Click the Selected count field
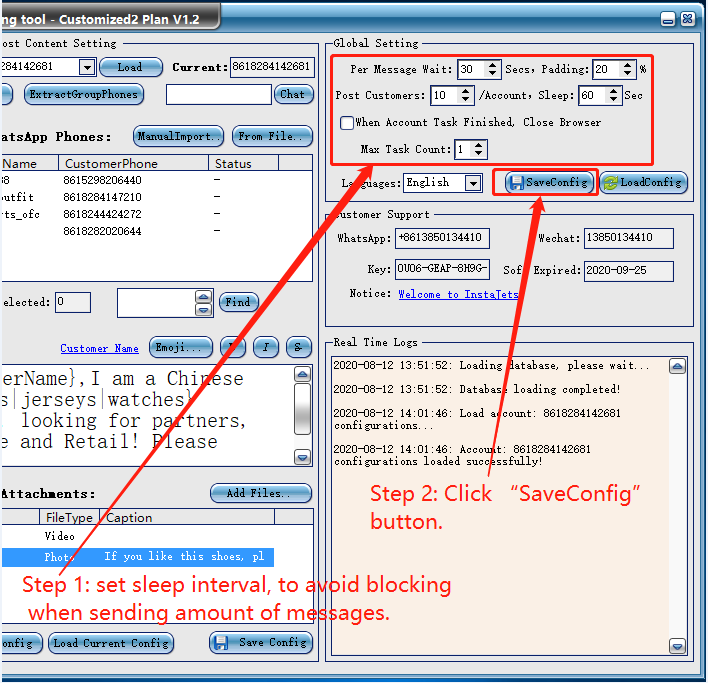The height and width of the screenshot is (683, 708). click(x=73, y=302)
